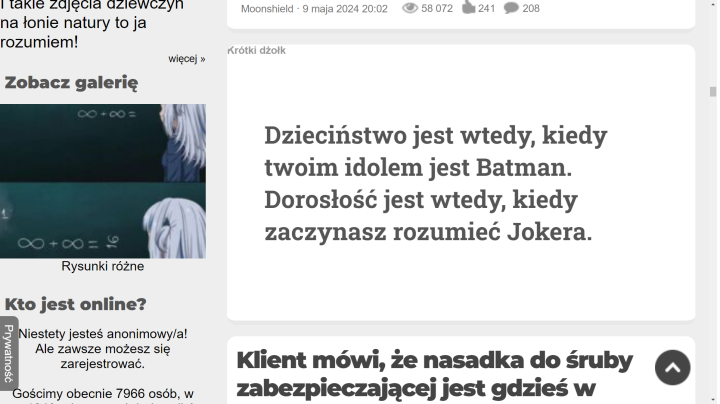Click the "więcej »" link

187,59
